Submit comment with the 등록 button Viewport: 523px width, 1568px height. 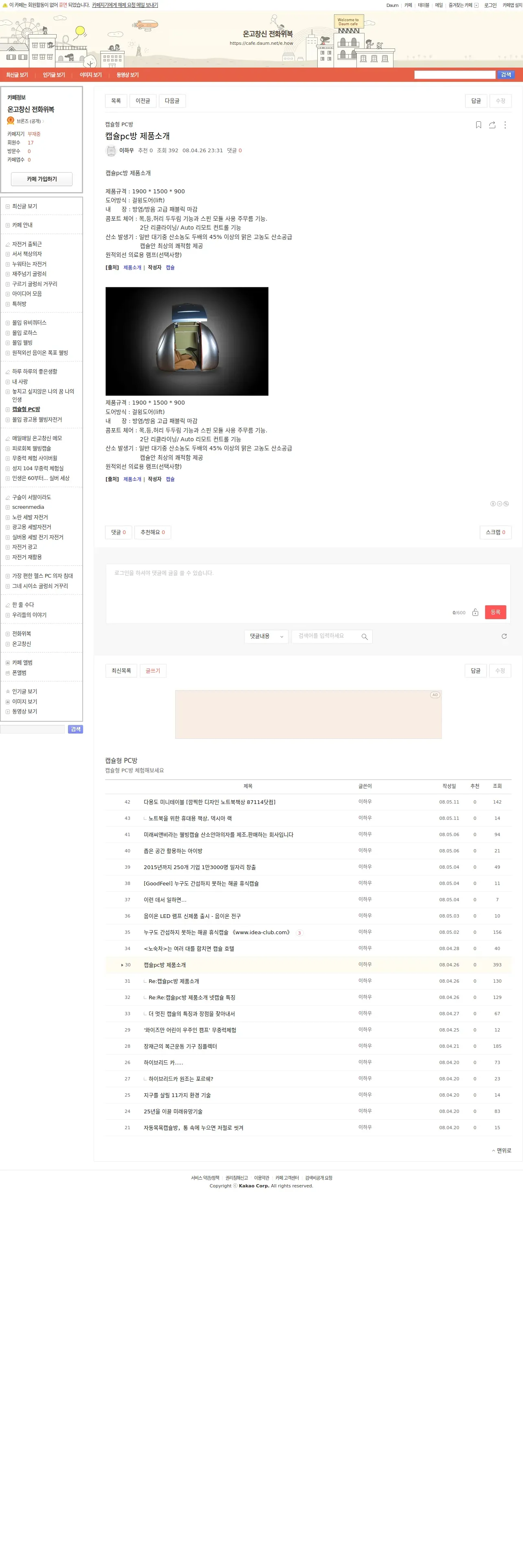click(496, 612)
